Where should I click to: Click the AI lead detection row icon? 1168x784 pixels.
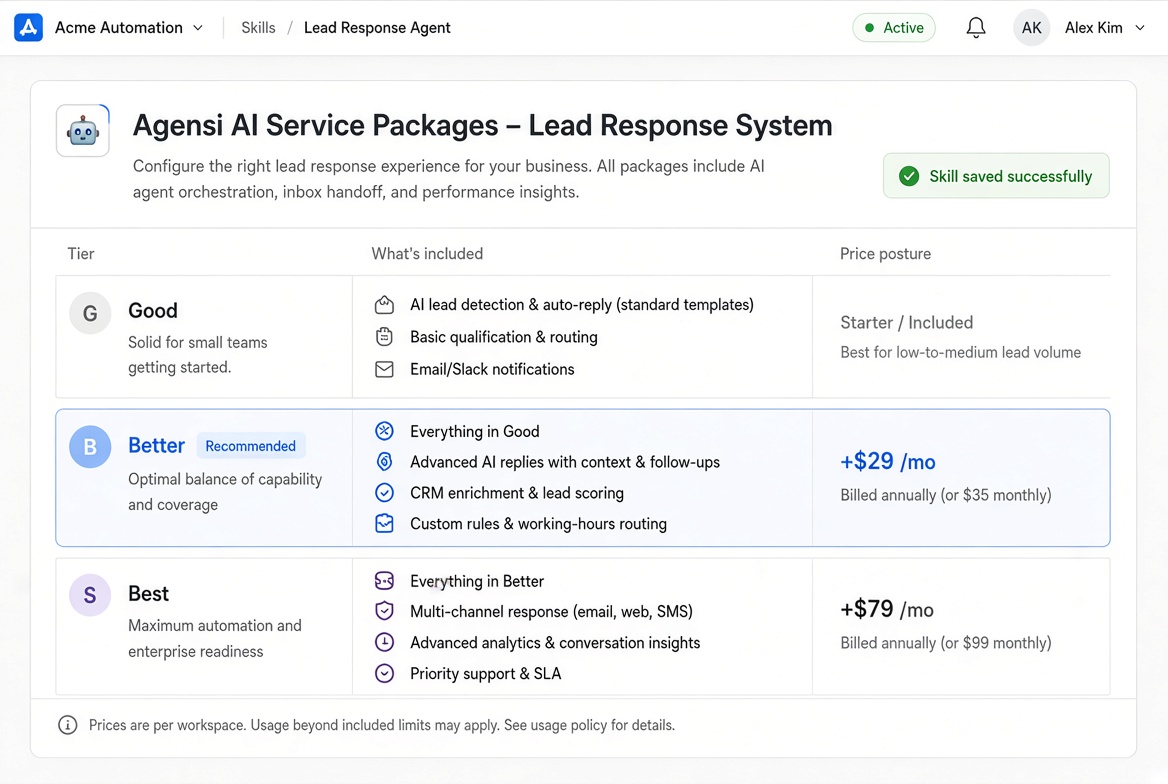click(384, 305)
